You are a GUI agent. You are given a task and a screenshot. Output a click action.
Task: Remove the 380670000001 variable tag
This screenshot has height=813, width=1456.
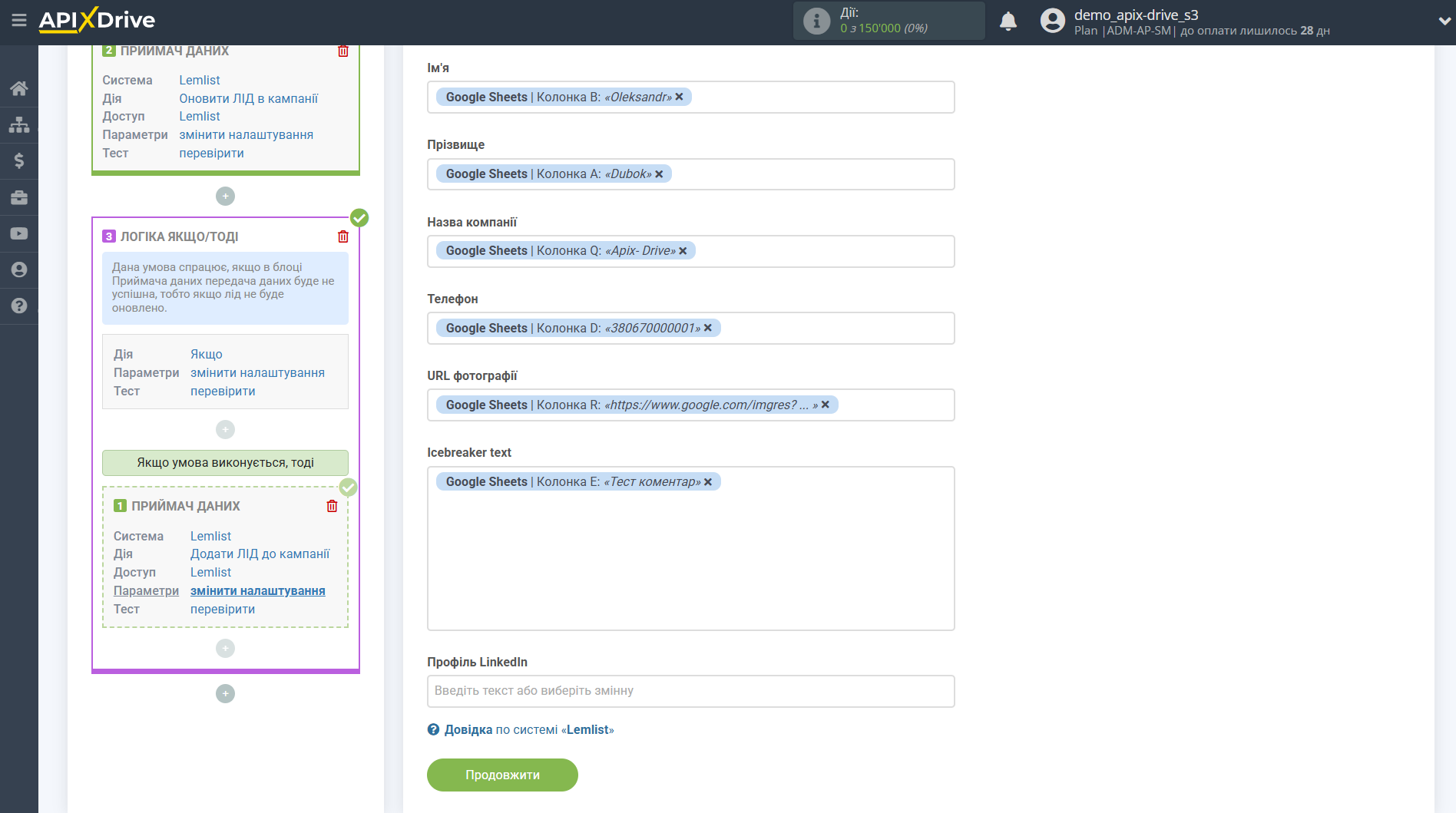click(x=708, y=328)
